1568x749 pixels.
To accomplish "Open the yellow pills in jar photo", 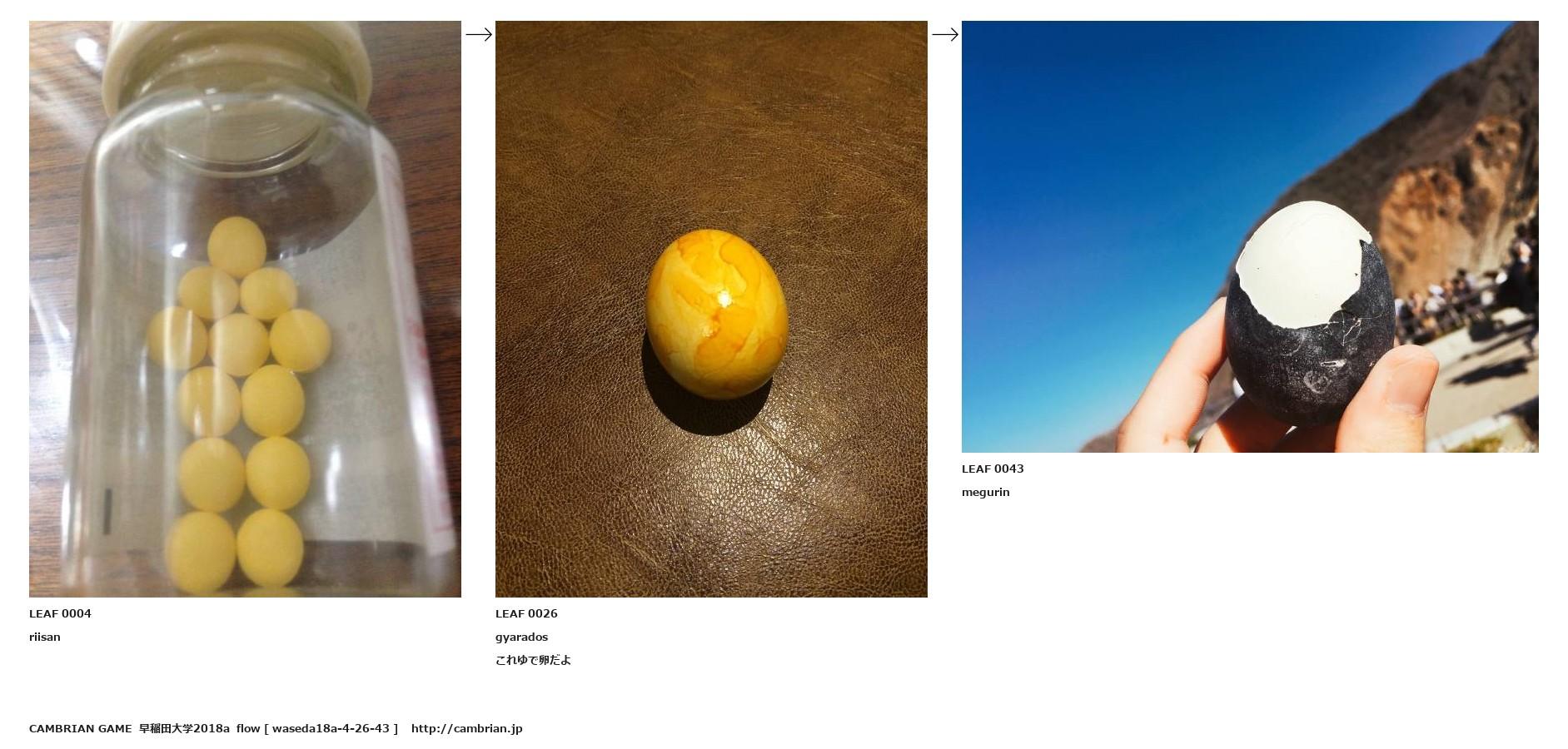I will click(245, 309).
